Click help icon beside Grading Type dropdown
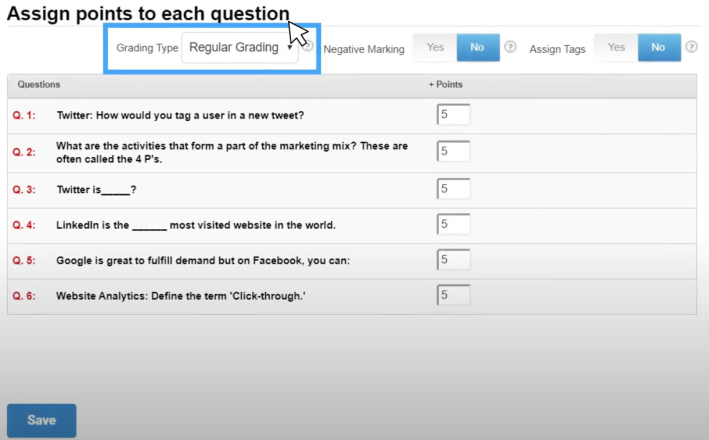This screenshot has height=440, width=709. pos(308,47)
